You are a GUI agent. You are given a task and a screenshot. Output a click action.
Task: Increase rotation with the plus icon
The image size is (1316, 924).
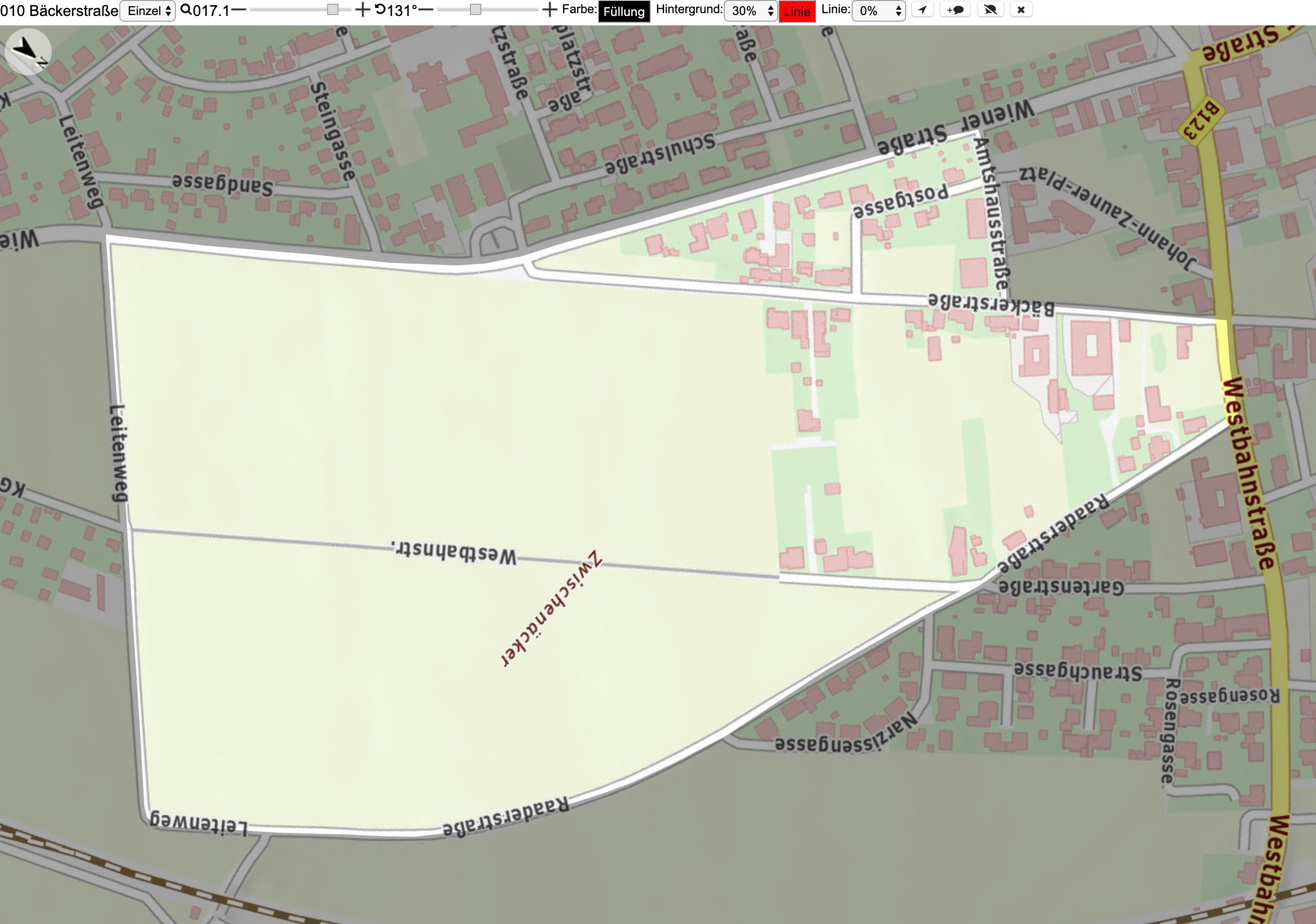point(549,10)
